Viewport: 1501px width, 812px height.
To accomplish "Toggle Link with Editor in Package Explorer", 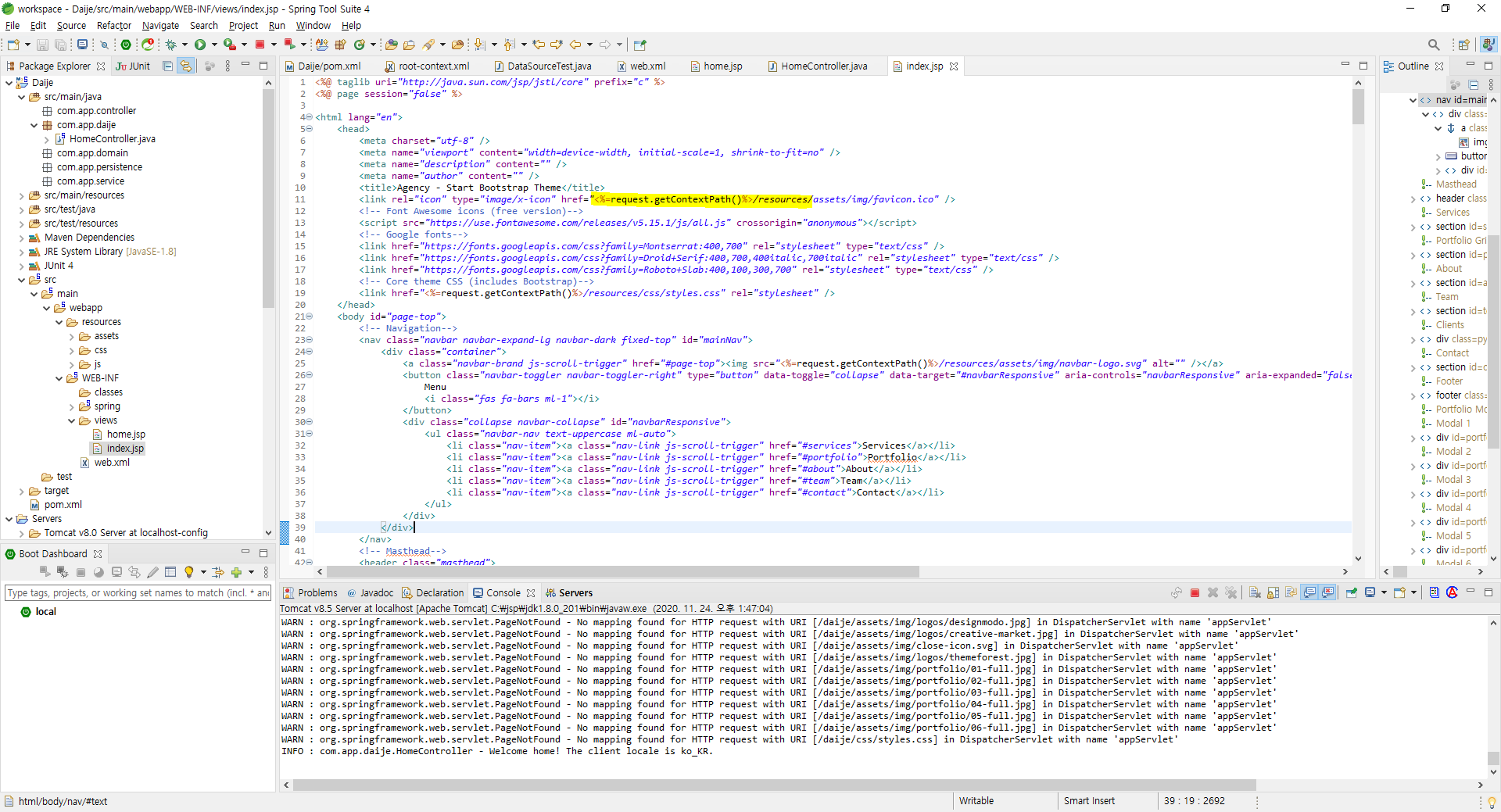I will point(185,66).
